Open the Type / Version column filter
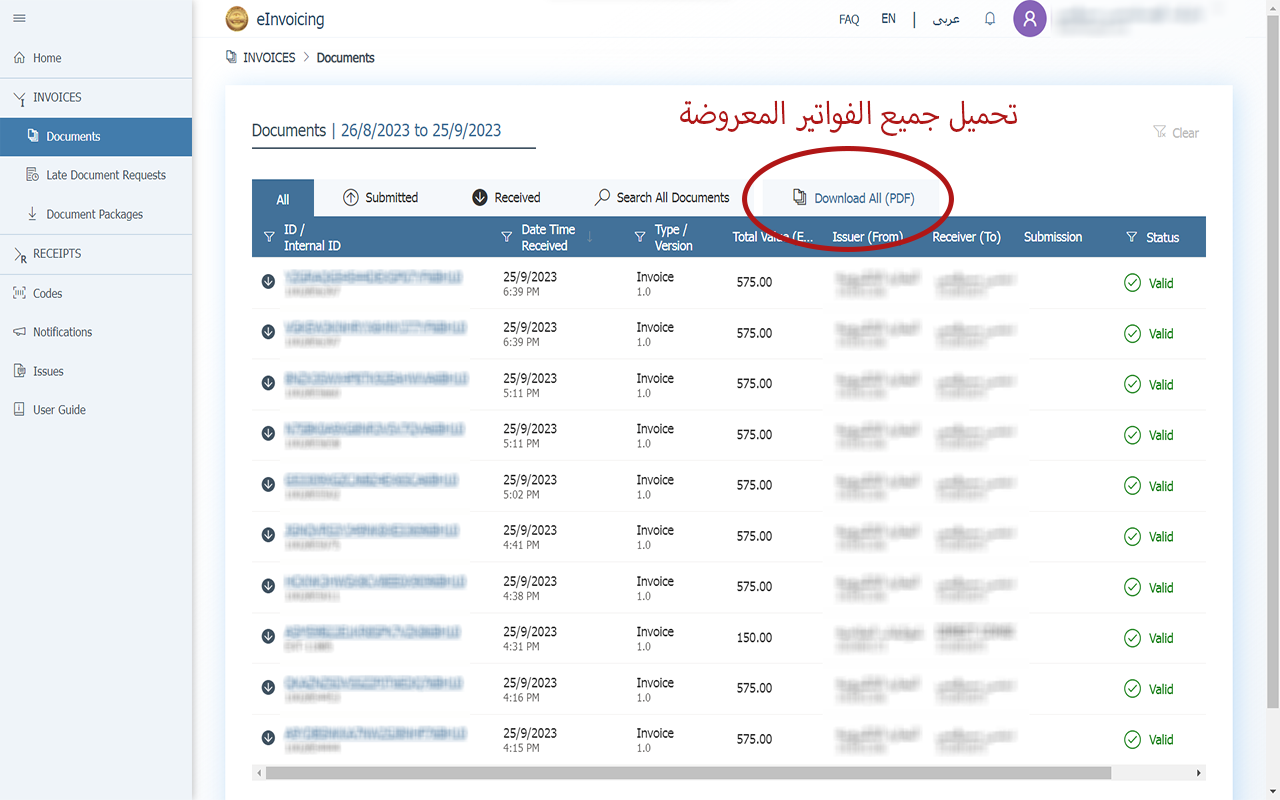Viewport: 1280px width, 800px height. (639, 237)
